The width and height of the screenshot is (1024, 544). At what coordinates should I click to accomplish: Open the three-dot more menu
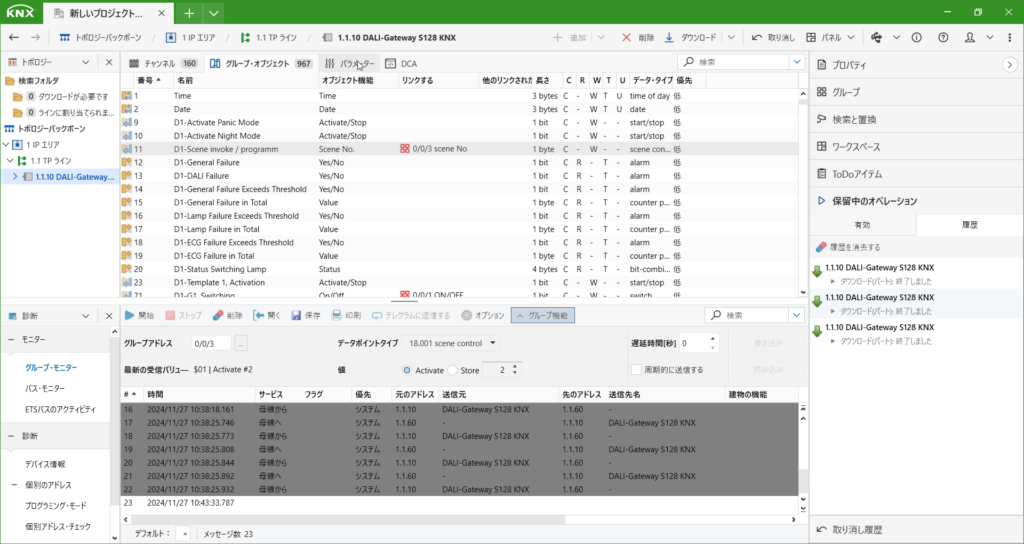click(1010, 38)
